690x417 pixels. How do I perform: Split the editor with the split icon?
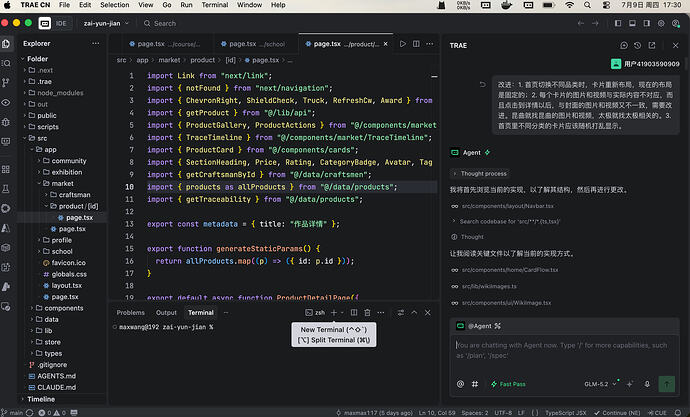point(416,44)
